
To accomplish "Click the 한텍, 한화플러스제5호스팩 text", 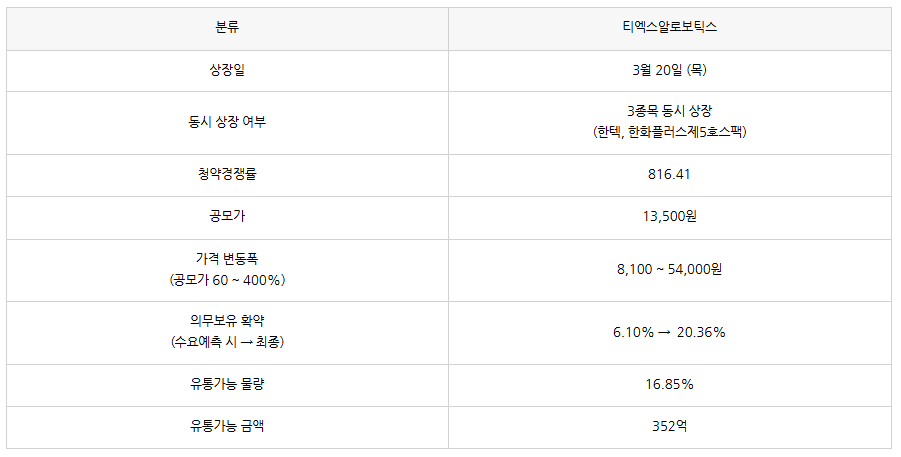I will (670, 133).
